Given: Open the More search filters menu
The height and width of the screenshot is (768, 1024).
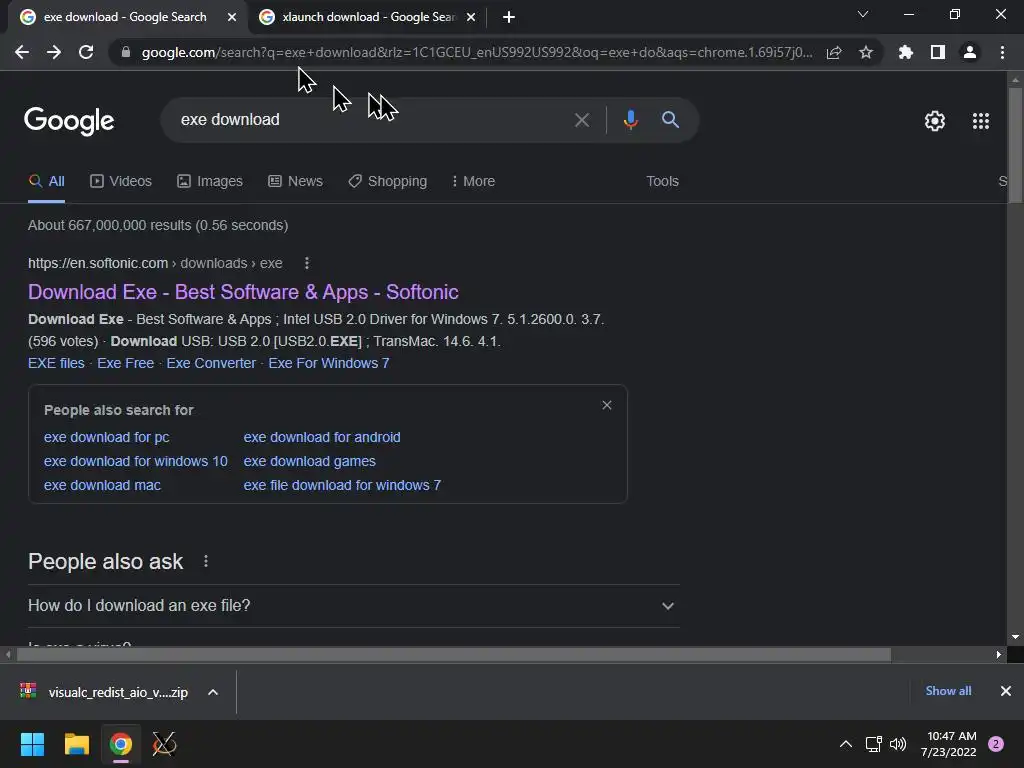Looking at the screenshot, I should (x=473, y=182).
